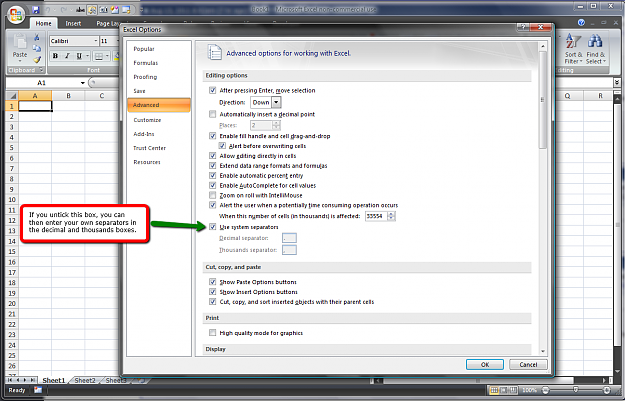Click the Redo arrow in quick access toolbar
This screenshot has height=401, width=625.
tap(64, 10)
